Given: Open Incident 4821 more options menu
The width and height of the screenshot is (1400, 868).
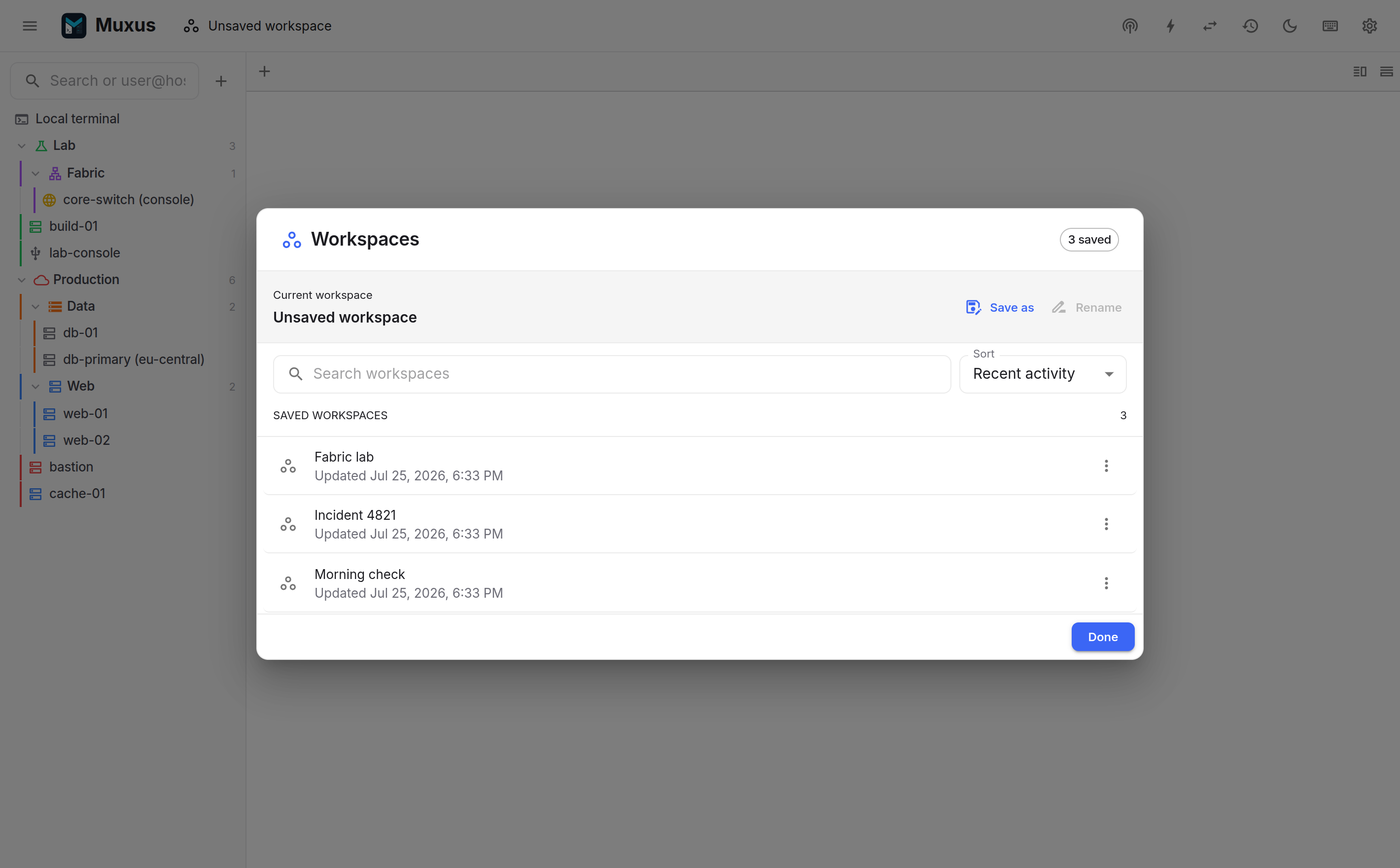Looking at the screenshot, I should (1106, 524).
